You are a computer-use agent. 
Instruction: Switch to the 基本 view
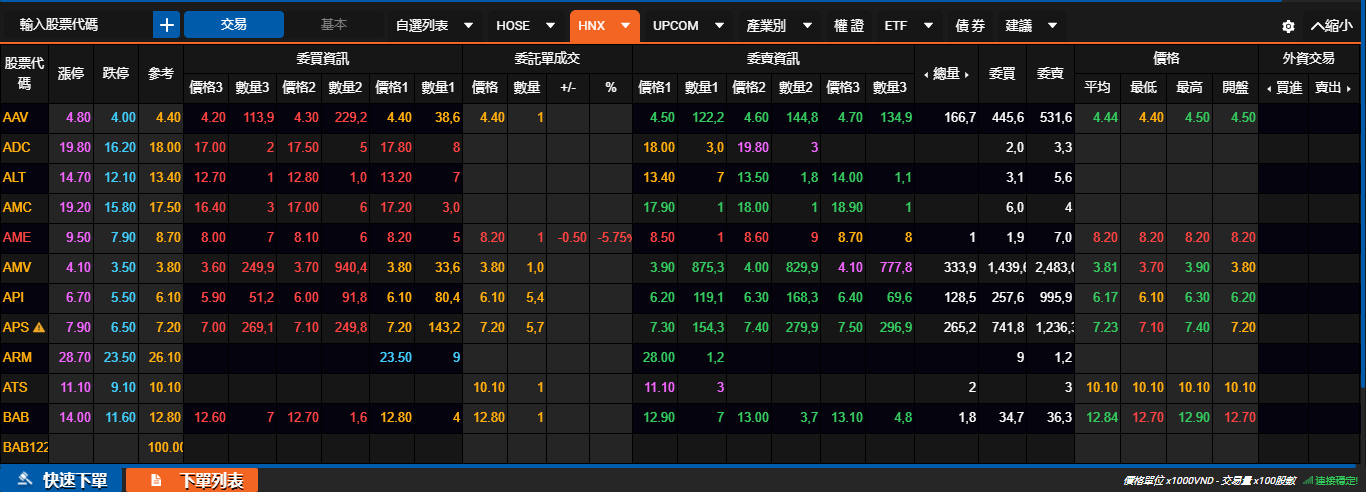334,25
